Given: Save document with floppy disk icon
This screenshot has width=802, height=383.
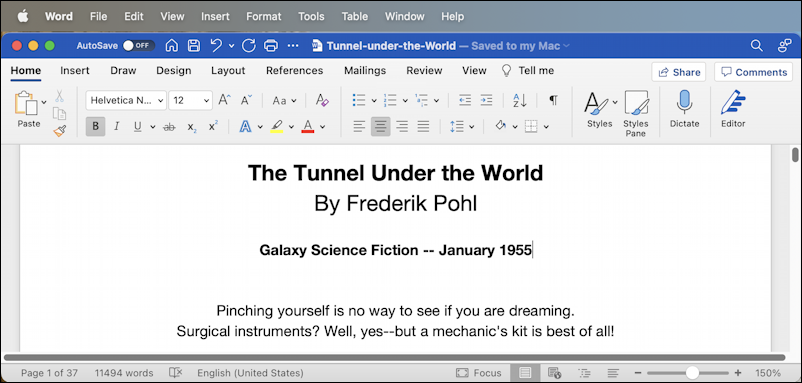Looking at the screenshot, I should (194, 46).
